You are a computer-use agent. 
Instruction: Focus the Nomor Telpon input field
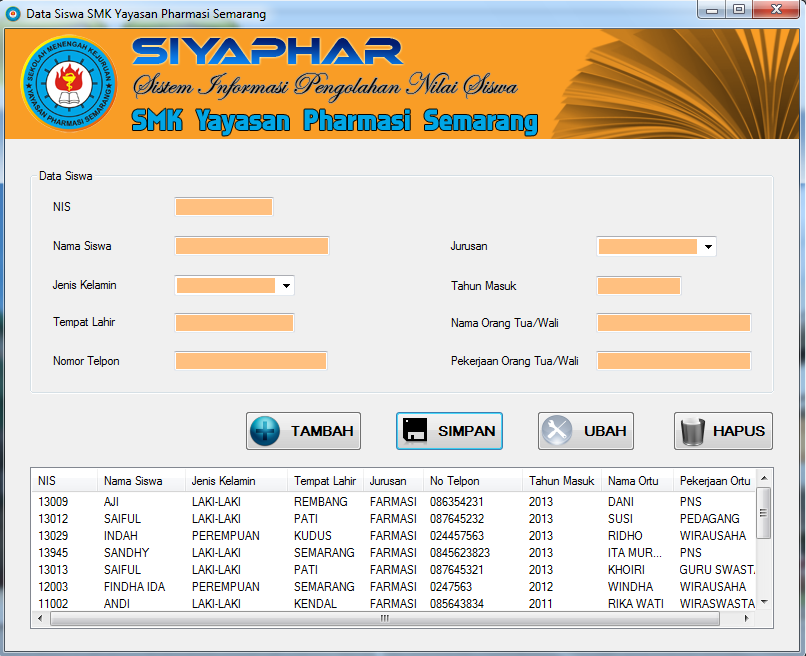click(251, 361)
